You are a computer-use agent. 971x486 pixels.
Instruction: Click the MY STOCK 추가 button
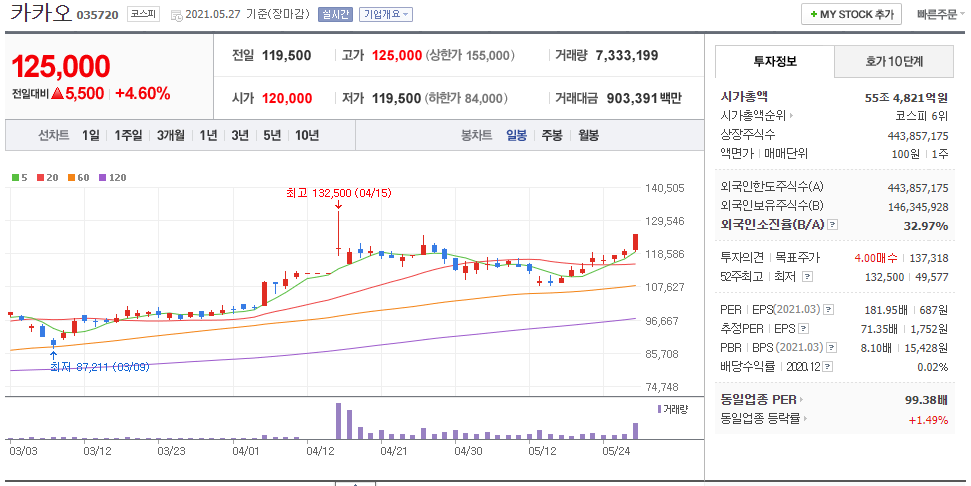click(x=851, y=15)
